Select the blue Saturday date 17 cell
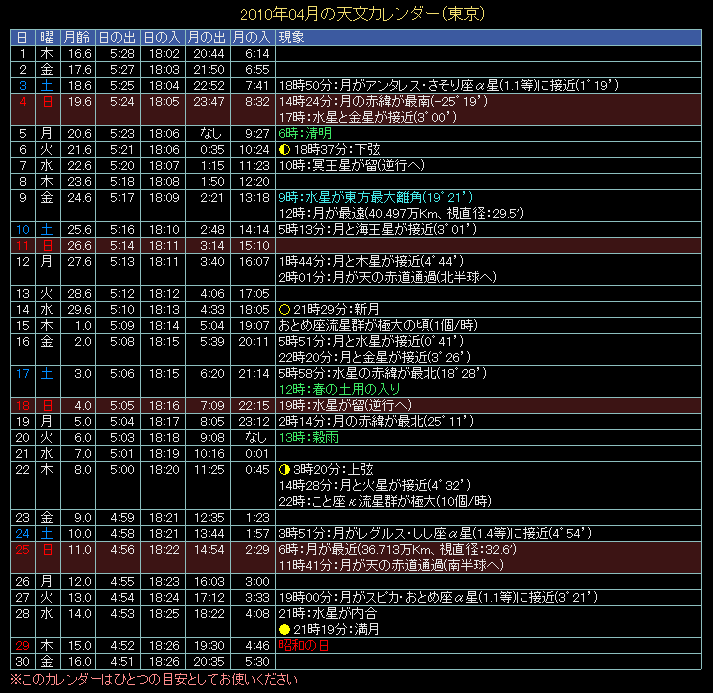The height and width of the screenshot is (693, 713). (22, 373)
